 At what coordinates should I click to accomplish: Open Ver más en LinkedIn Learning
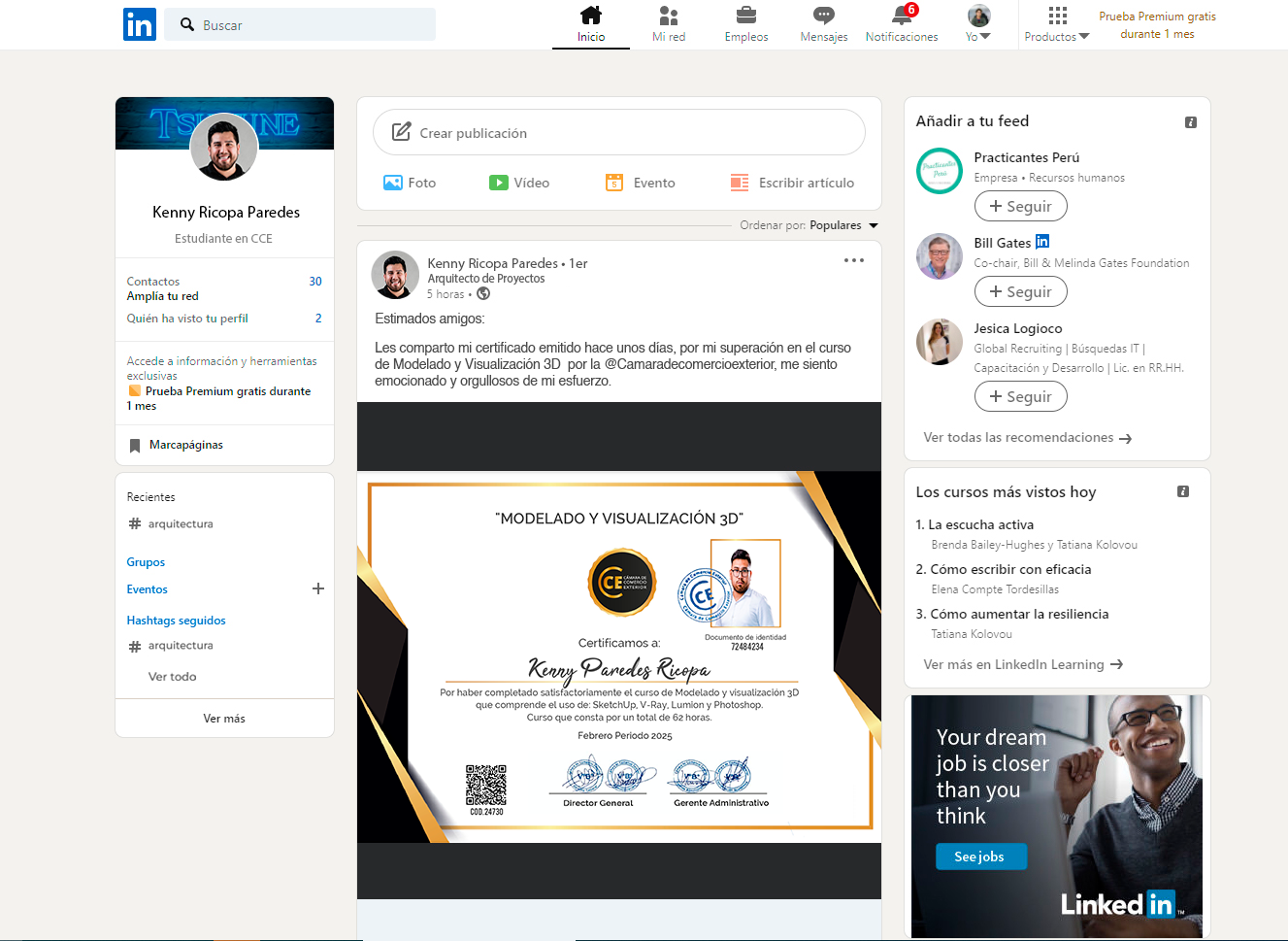(x=1023, y=665)
